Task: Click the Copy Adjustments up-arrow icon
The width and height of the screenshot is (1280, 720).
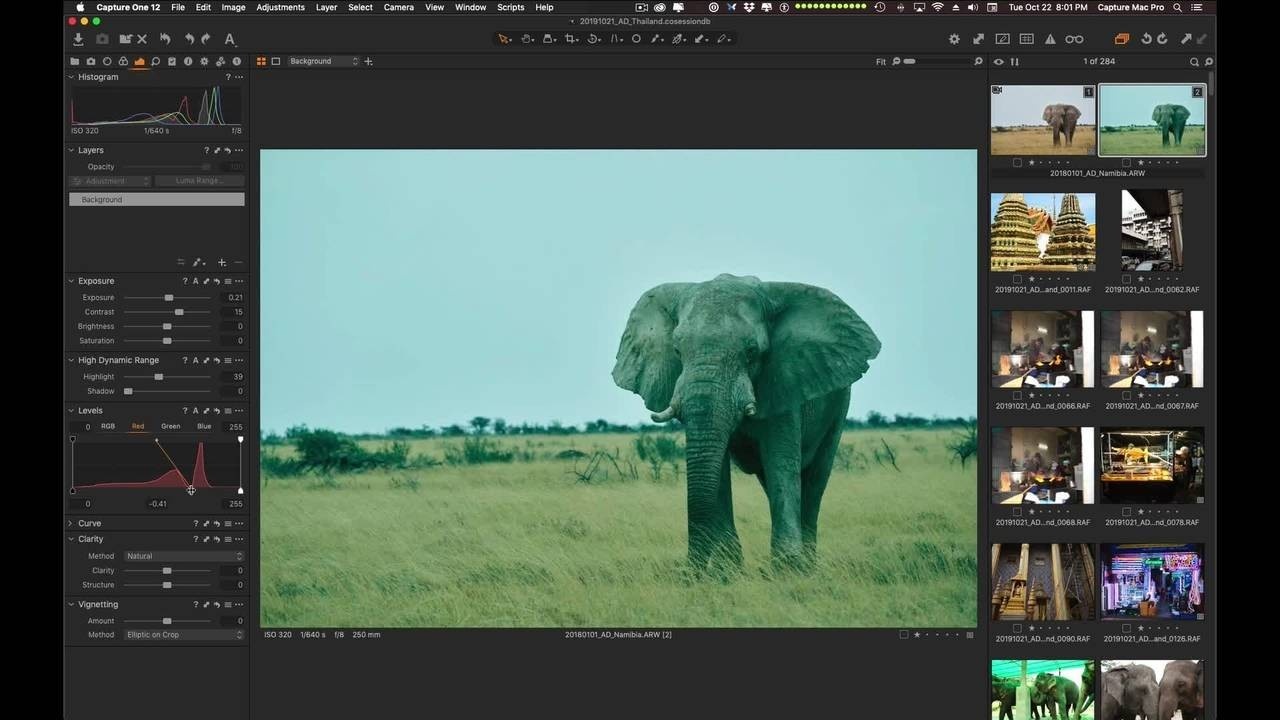Action: [1186, 39]
